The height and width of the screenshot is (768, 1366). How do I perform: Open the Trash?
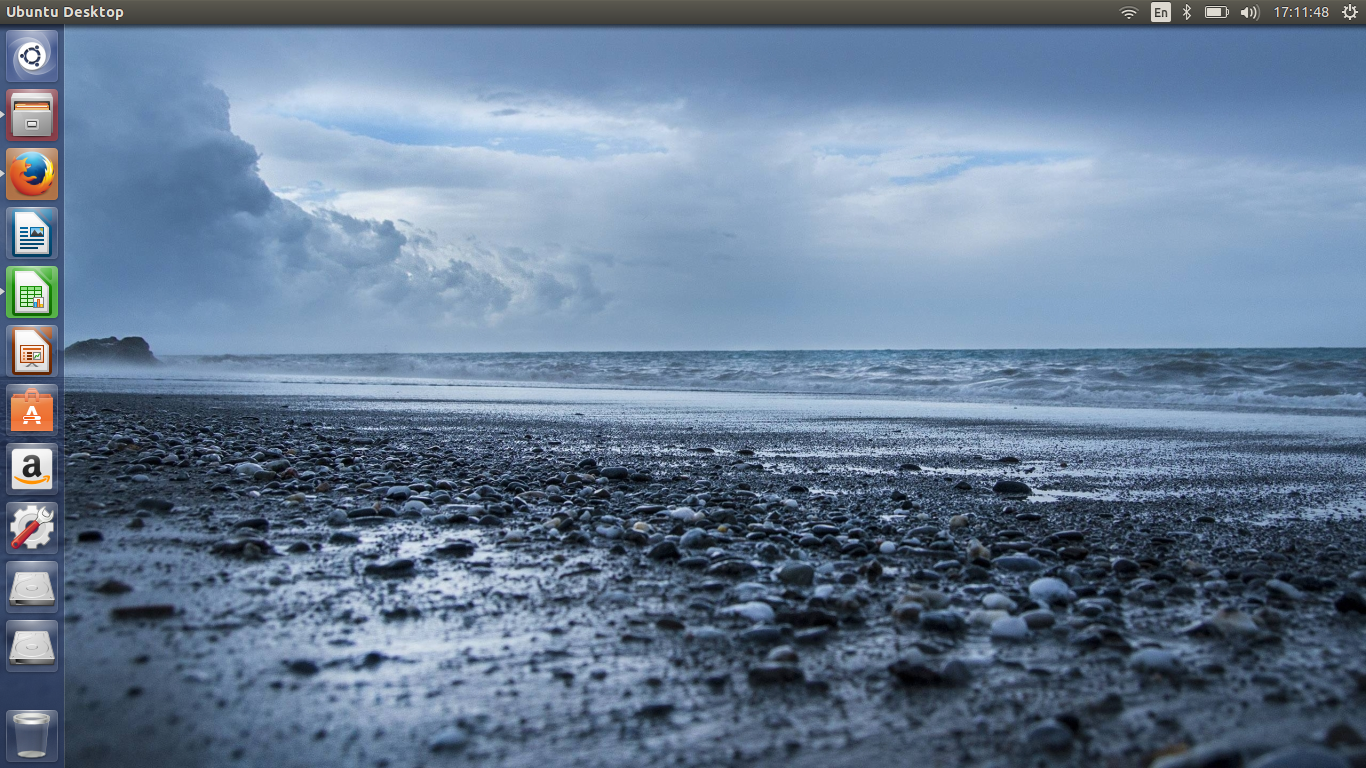point(32,736)
